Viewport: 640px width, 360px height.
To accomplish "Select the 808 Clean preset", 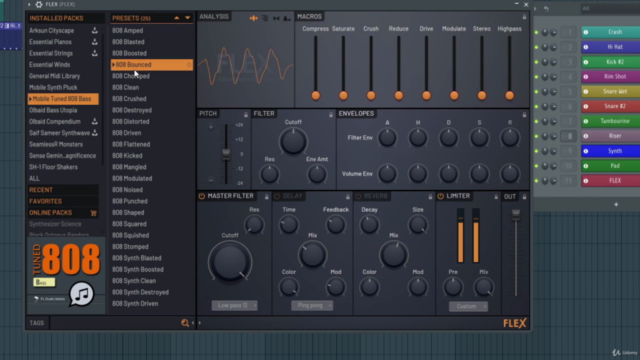I will click(x=126, y=87).
